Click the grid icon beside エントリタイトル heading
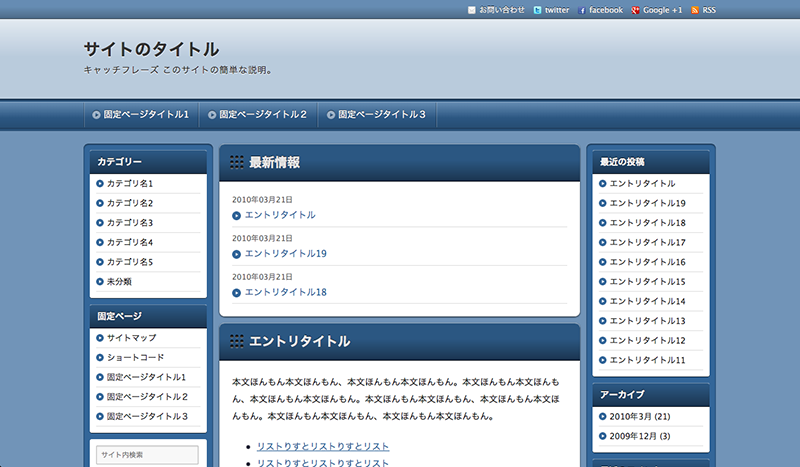The height and width of the screenshot is (467, 800). [x=237, y=341]
